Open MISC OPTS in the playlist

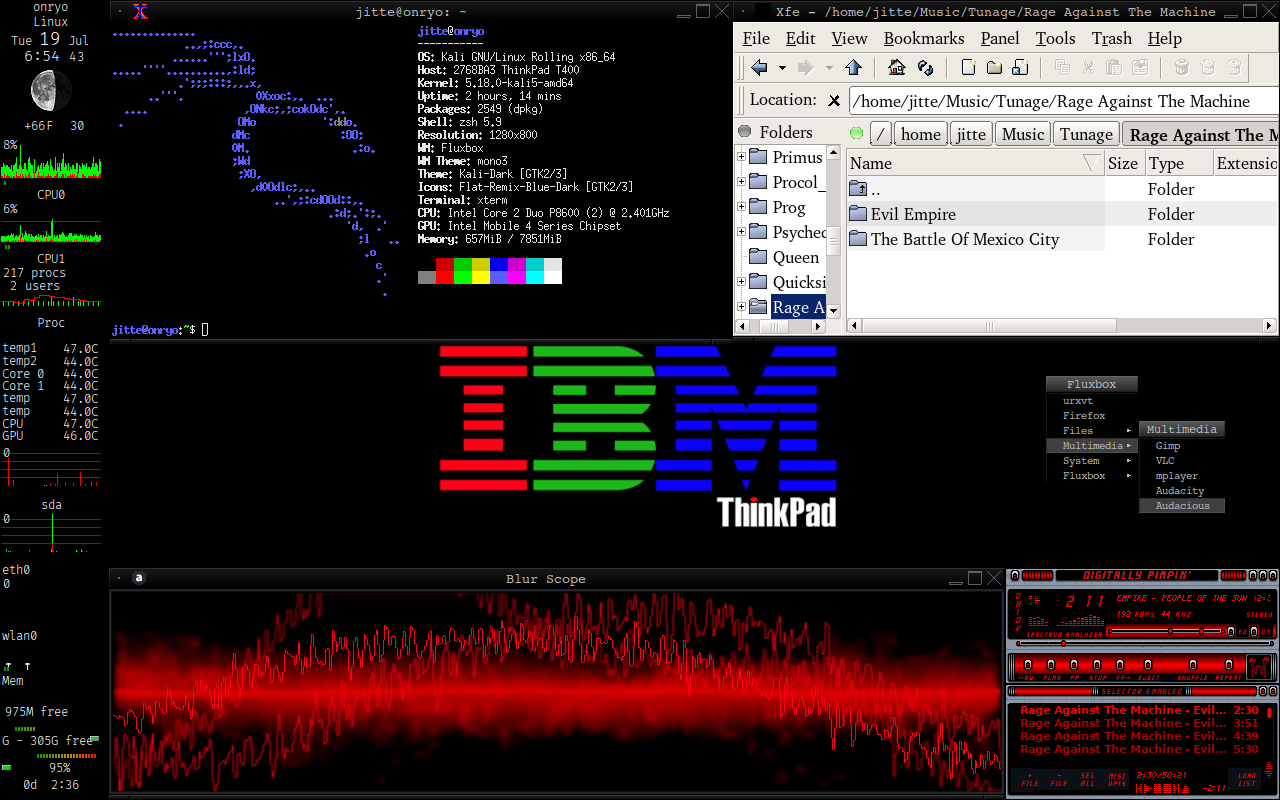point(1117,780)
